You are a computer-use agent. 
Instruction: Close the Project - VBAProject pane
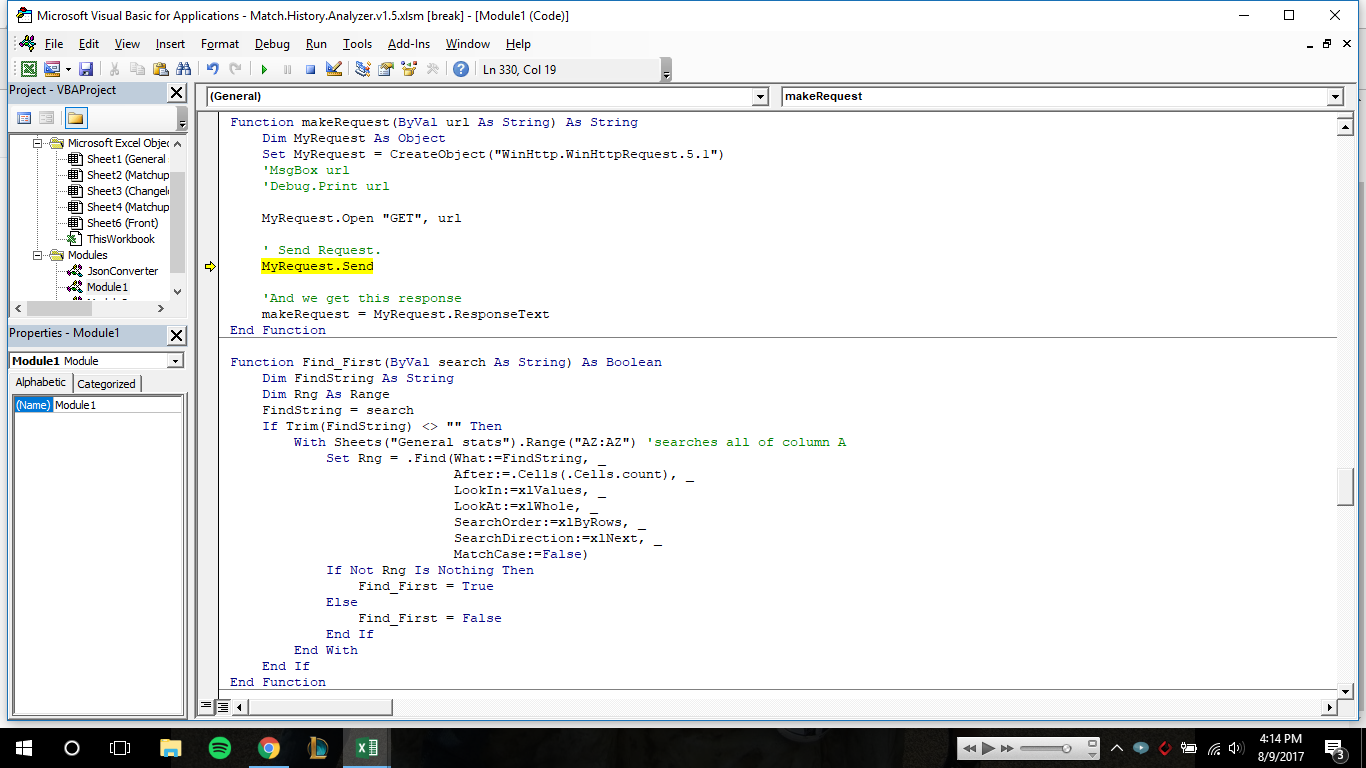tap(176, 92)
